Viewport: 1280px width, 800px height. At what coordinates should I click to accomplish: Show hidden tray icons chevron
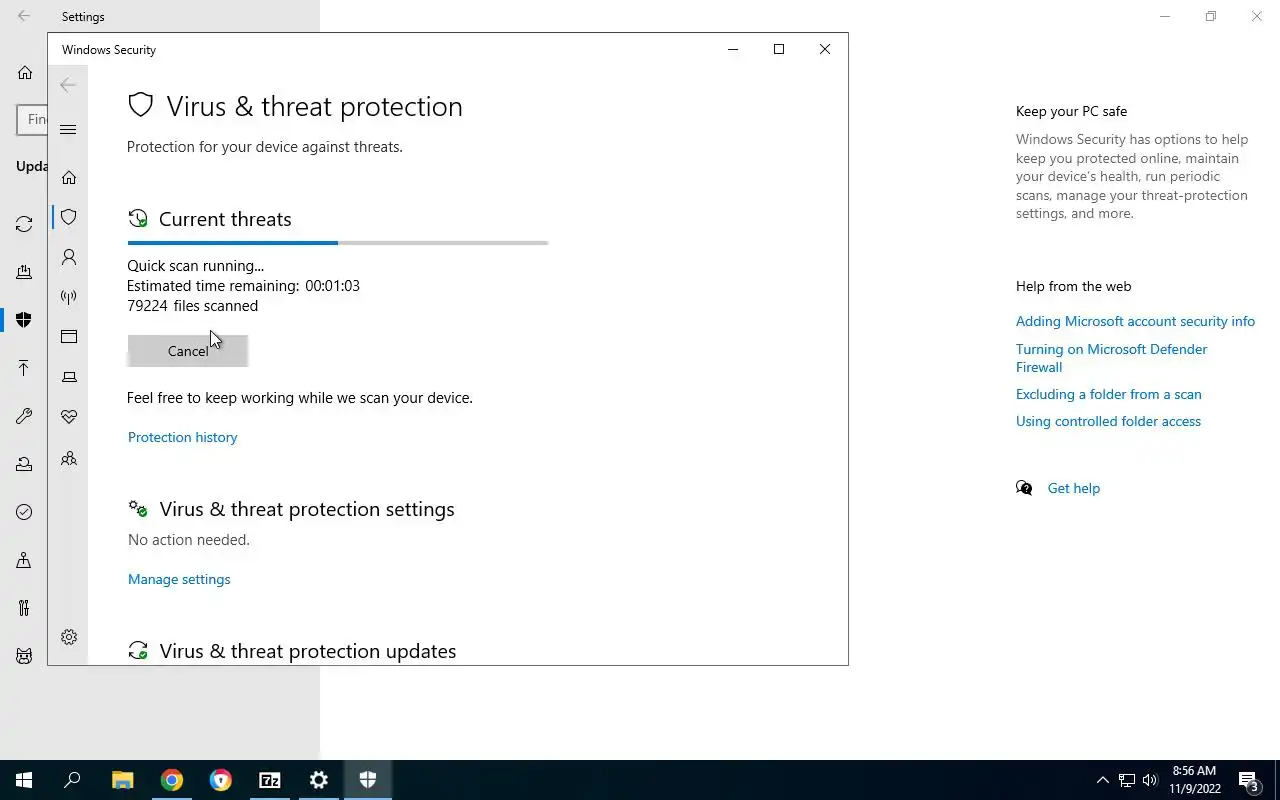click(x=1102, y=780)
